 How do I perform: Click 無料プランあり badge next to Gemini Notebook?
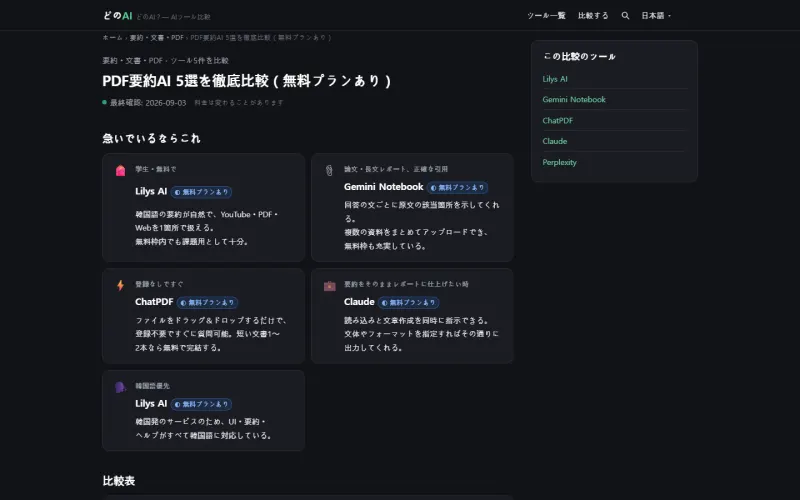458,188
